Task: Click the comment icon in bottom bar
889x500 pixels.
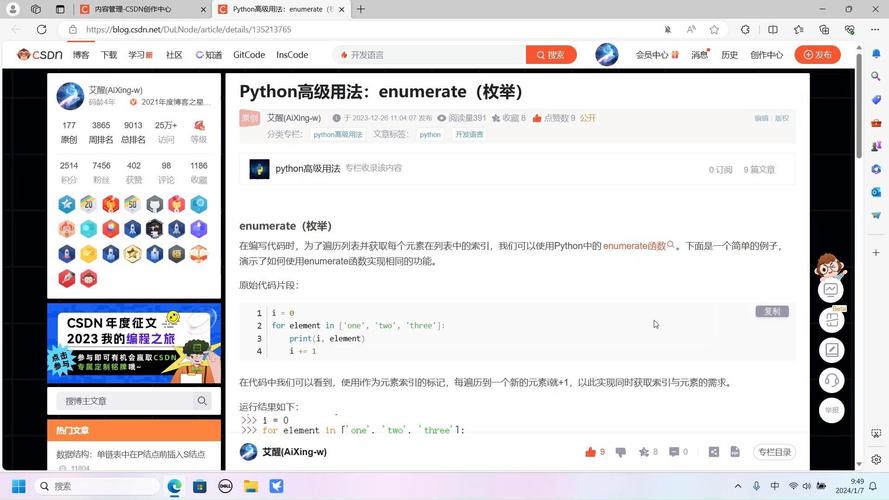Action: (x=674, y=452)
